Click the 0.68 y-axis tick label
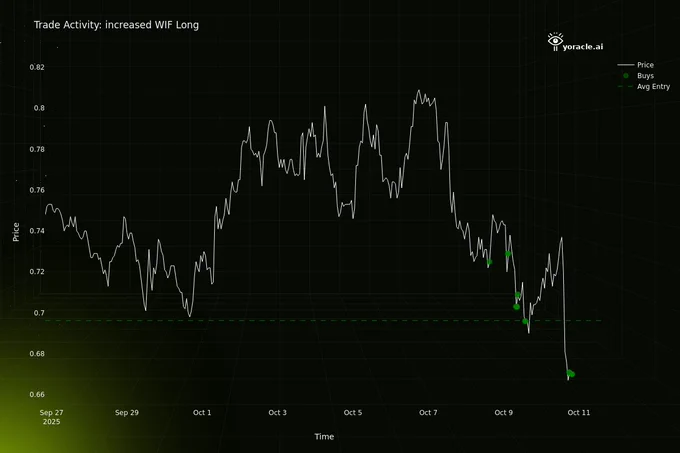 pyautogui.click(x=37, y=354)
